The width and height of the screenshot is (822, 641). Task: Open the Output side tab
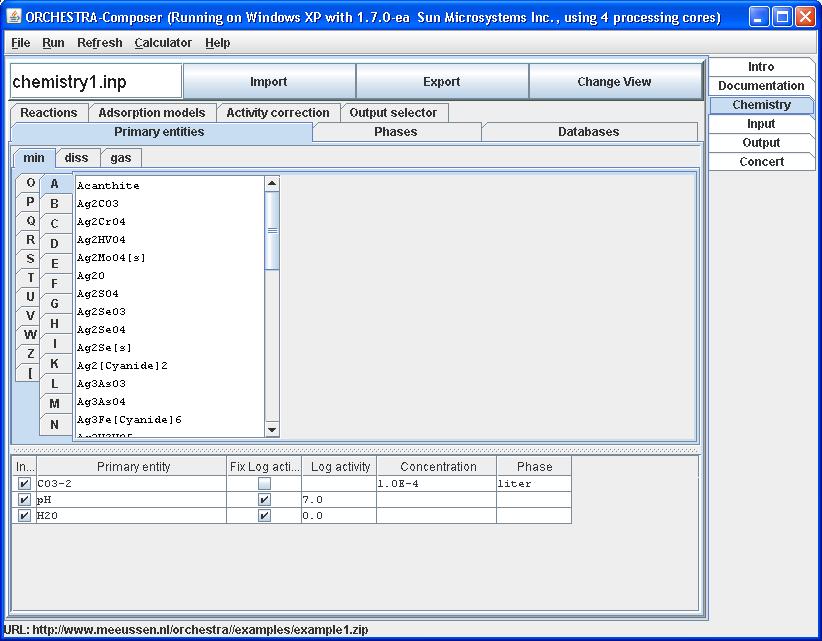[761, 143]
